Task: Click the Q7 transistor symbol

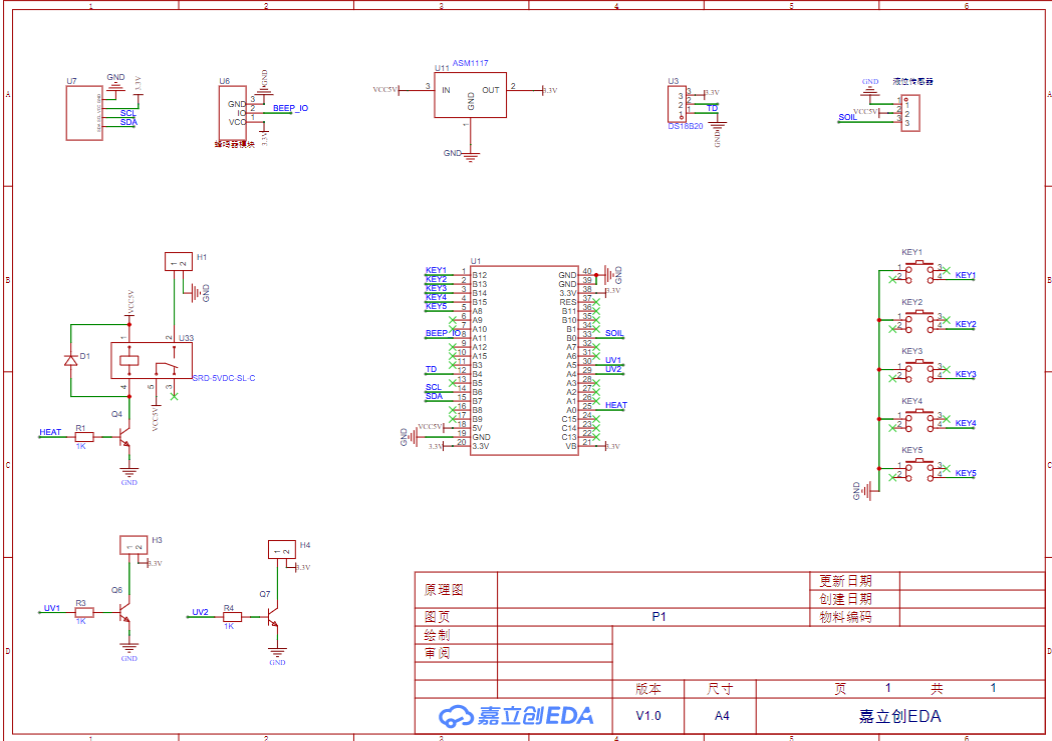Action: click(x=272, y=617)
